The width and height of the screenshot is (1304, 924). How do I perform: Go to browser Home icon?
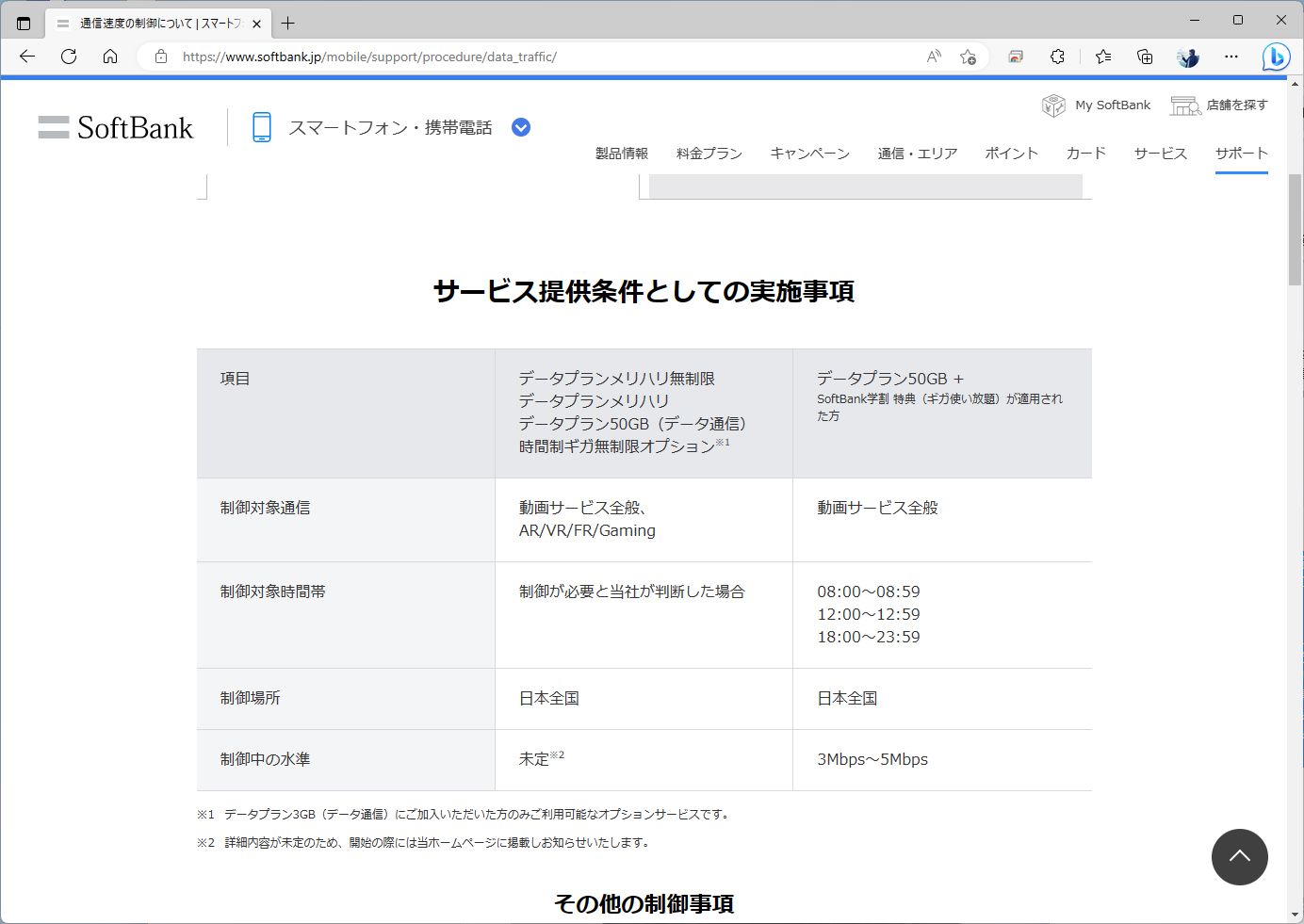tap(110, 57)
